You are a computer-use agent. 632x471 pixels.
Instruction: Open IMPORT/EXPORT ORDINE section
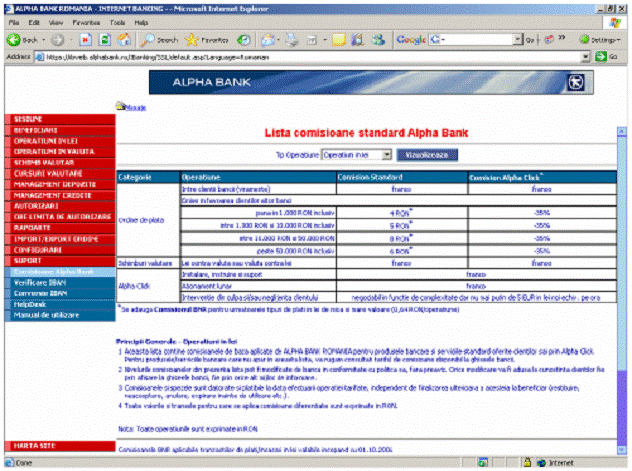click(x=60, y=239)
